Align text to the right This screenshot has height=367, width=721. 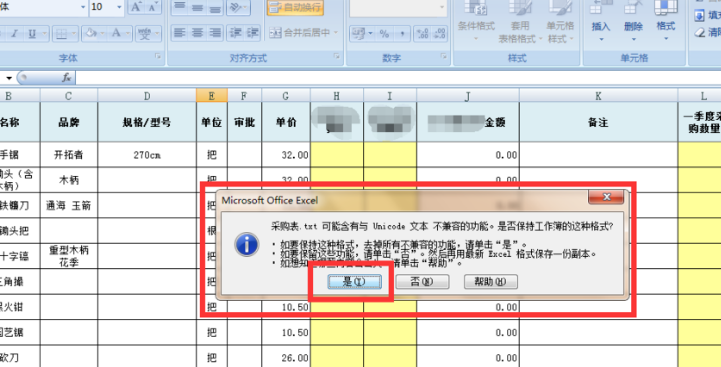point(215,33)
